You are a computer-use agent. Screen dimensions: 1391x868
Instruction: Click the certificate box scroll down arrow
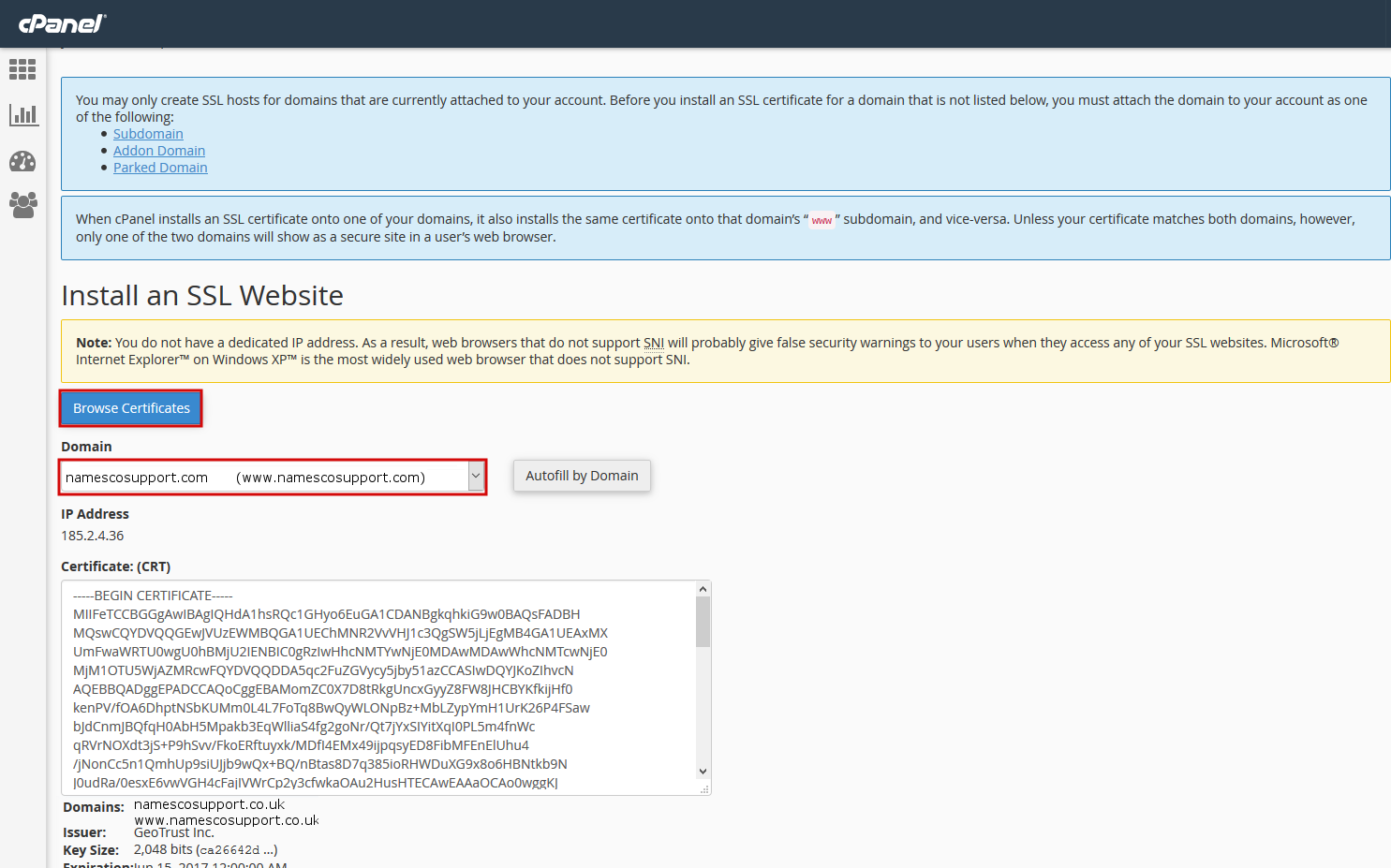[703, 772]
